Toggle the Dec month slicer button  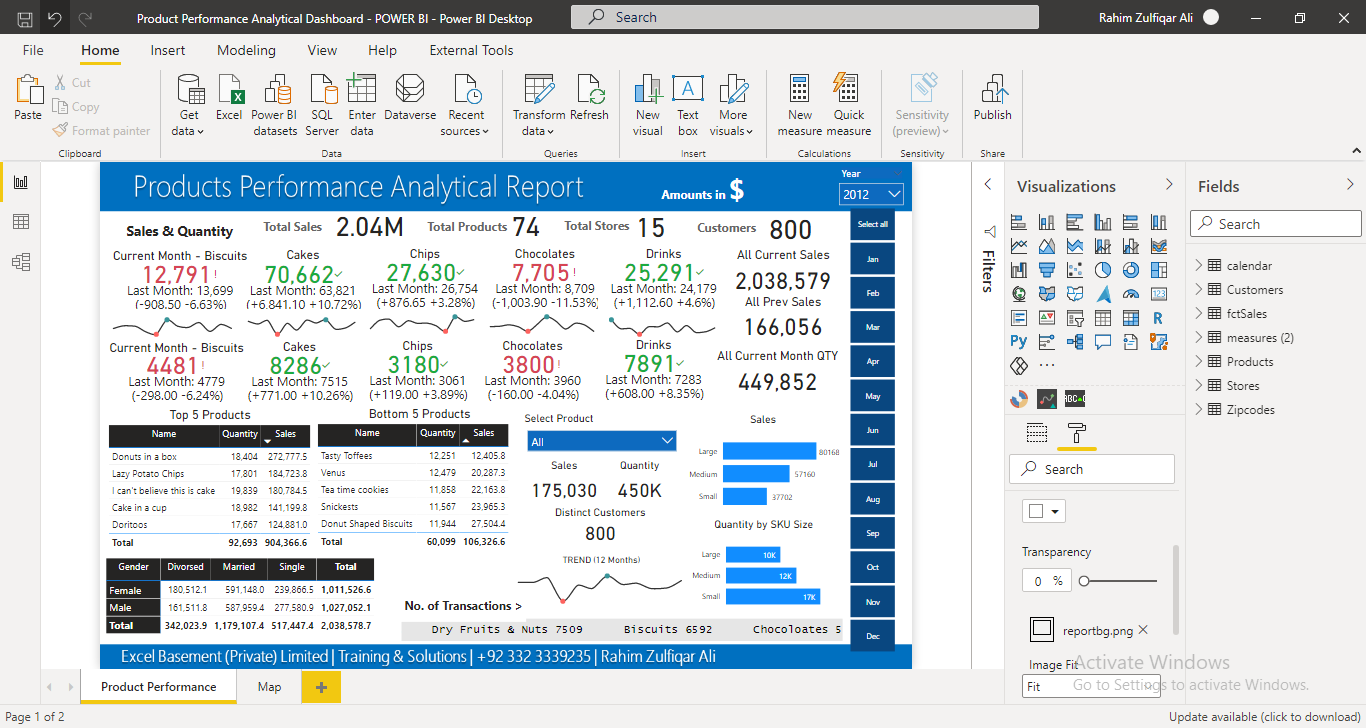(x=872, y=635)
